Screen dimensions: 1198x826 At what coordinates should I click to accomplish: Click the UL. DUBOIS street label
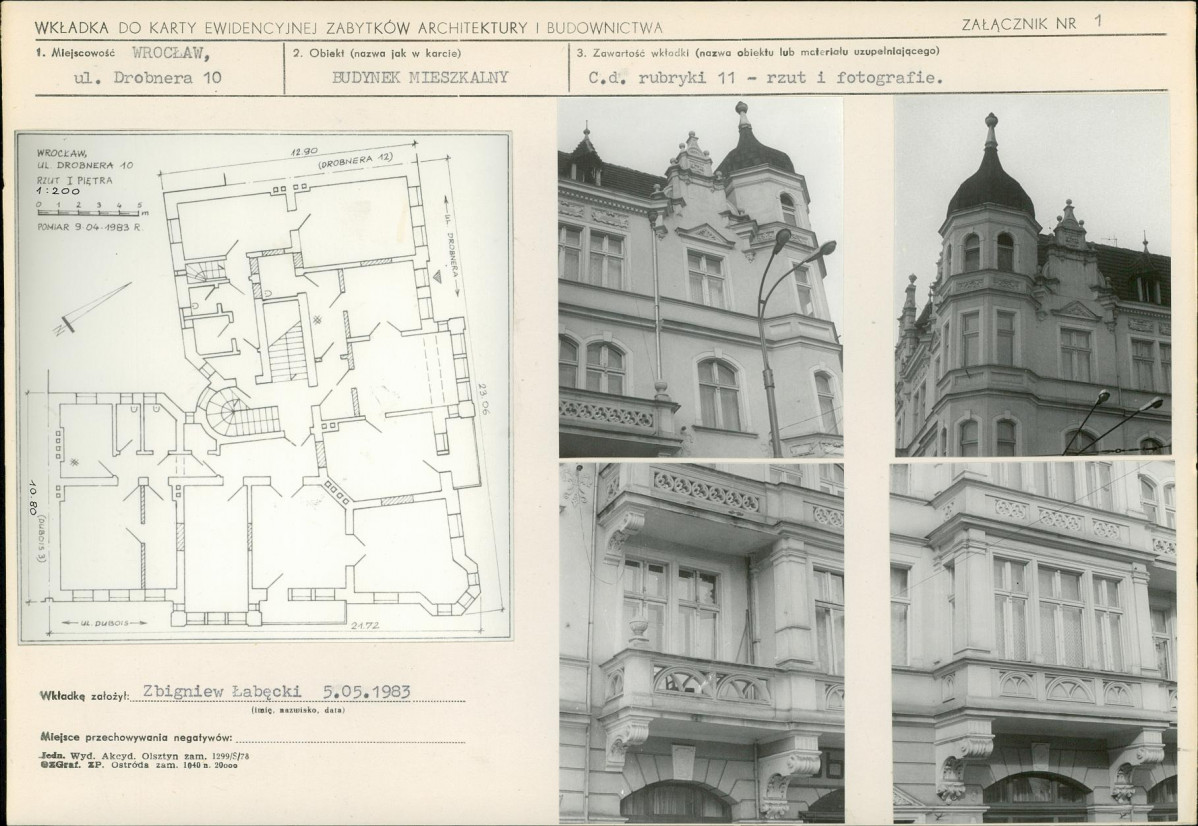106,622
